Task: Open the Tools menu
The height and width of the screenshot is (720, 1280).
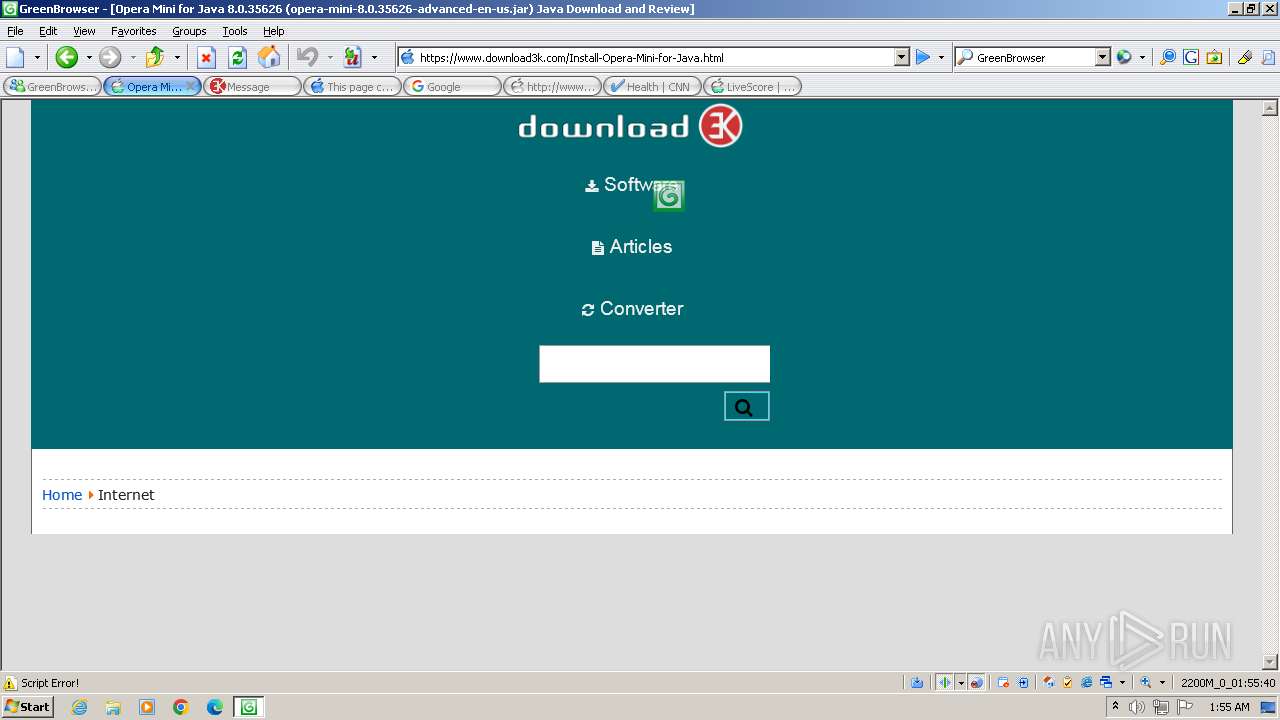Action: point(235,31)
